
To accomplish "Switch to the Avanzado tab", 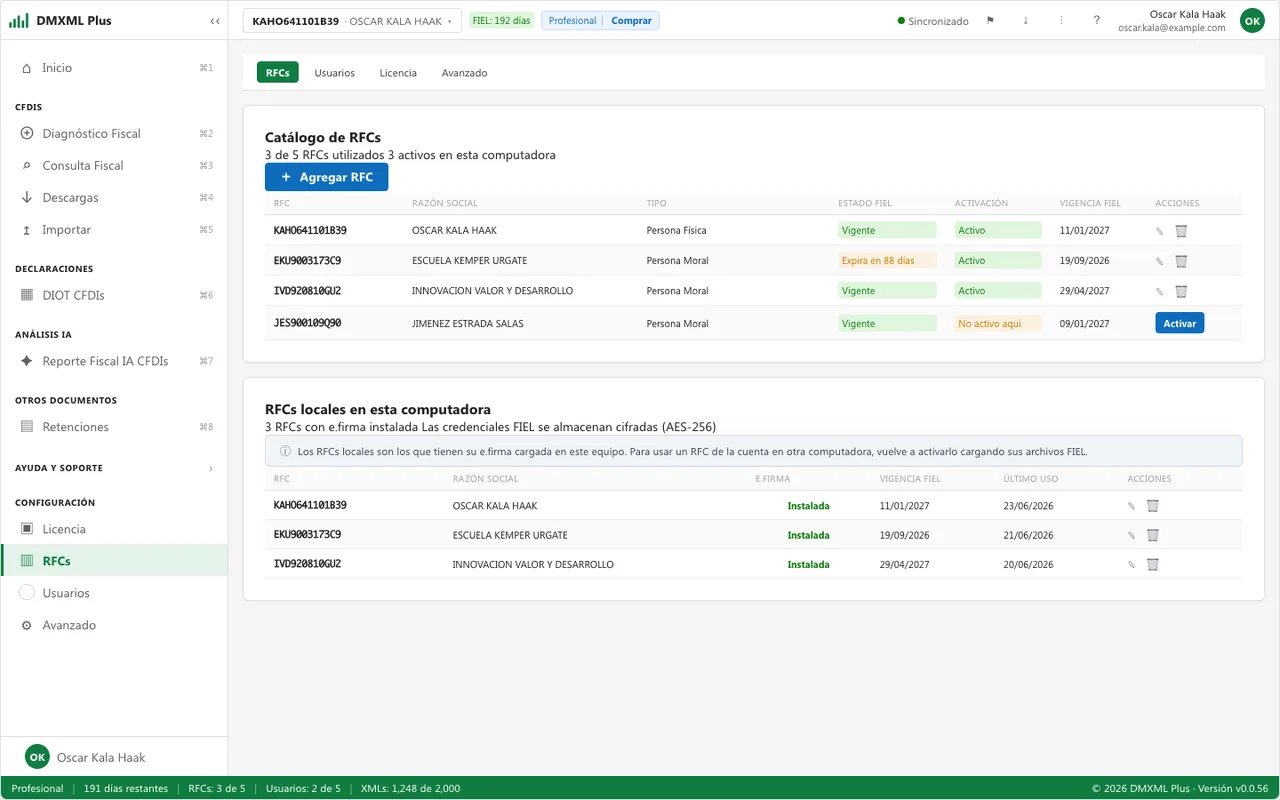I will [x=465, y=73].
